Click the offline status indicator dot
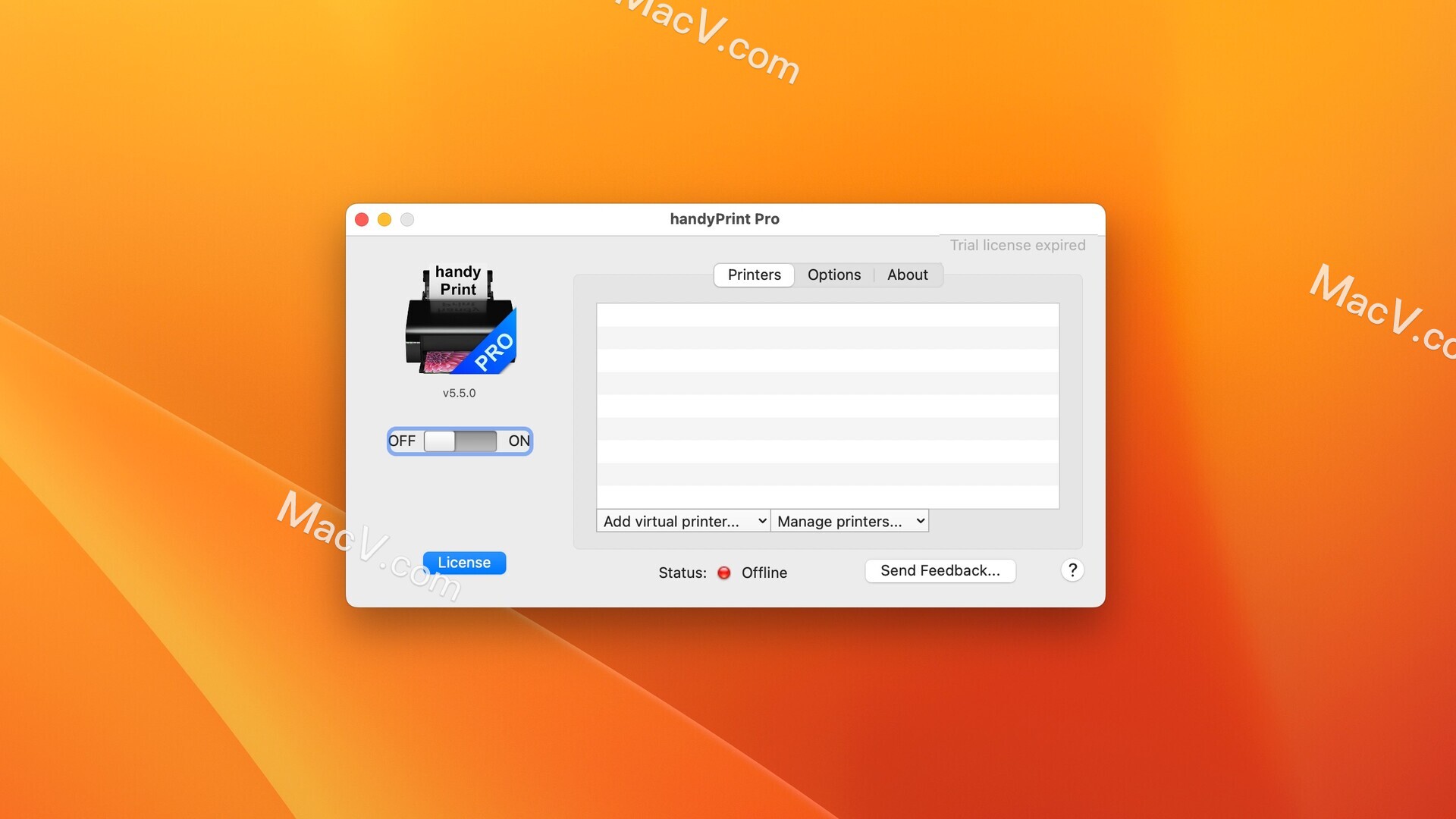 coord(724,572)
